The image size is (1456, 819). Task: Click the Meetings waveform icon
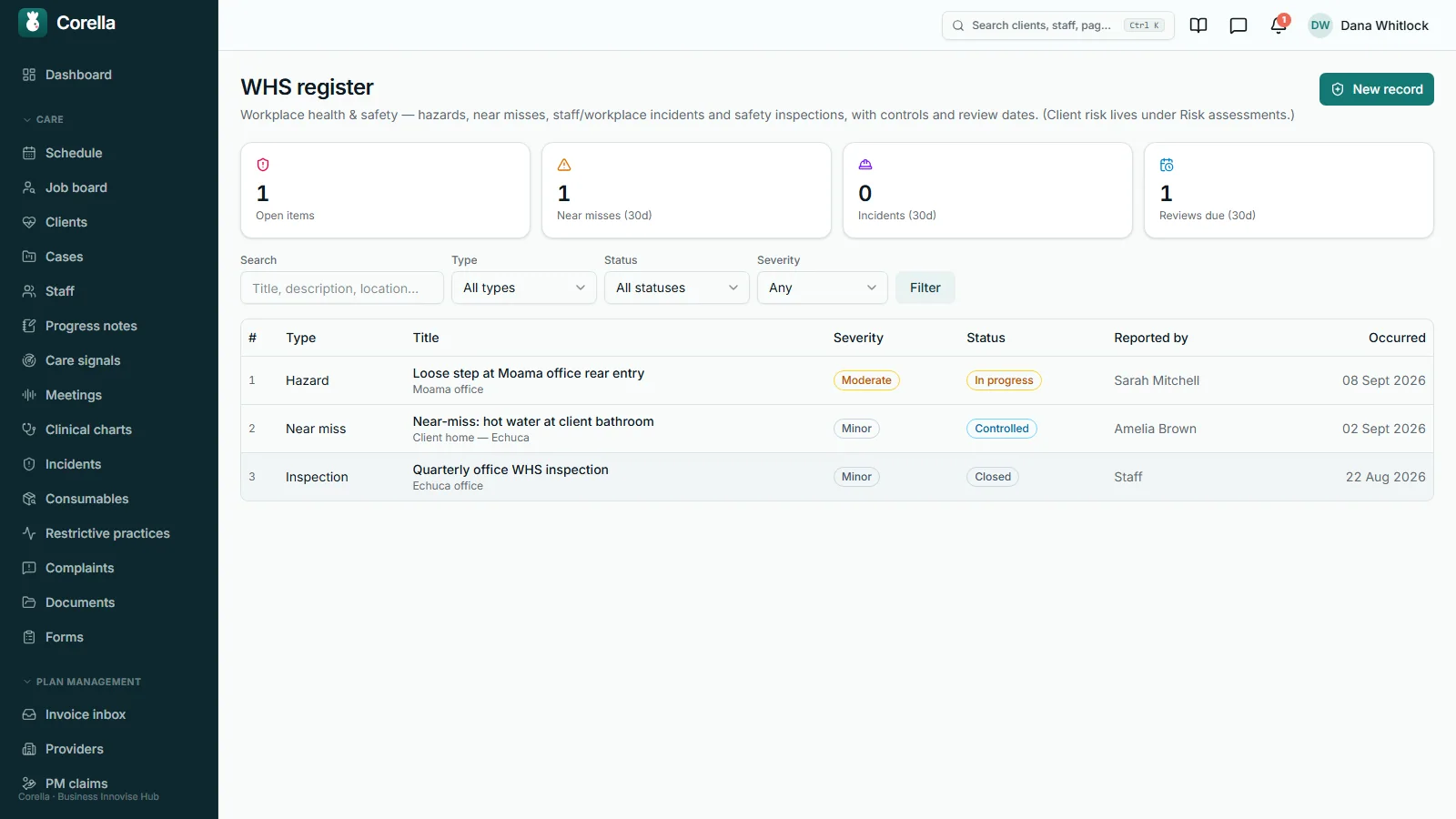click(29, 395)
